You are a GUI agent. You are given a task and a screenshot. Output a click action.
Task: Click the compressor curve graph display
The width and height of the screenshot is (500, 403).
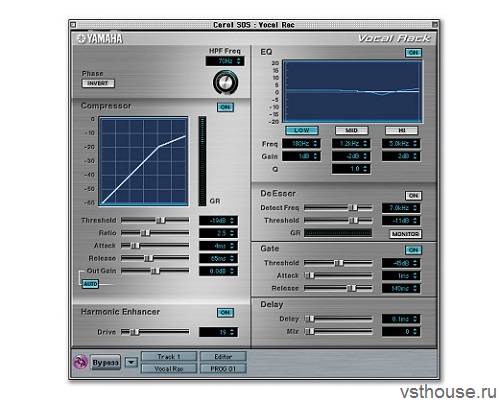tap(144, 161)
